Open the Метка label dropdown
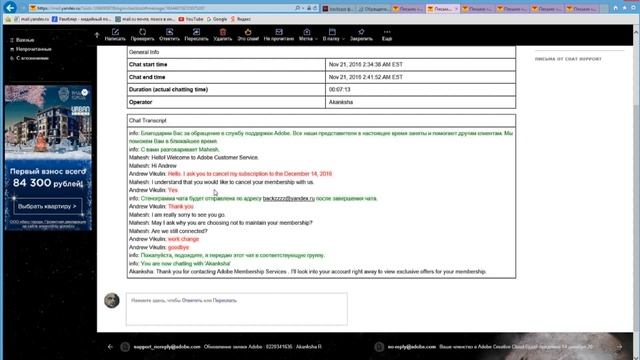Viewport: 640px width, 360px height. 308,35
